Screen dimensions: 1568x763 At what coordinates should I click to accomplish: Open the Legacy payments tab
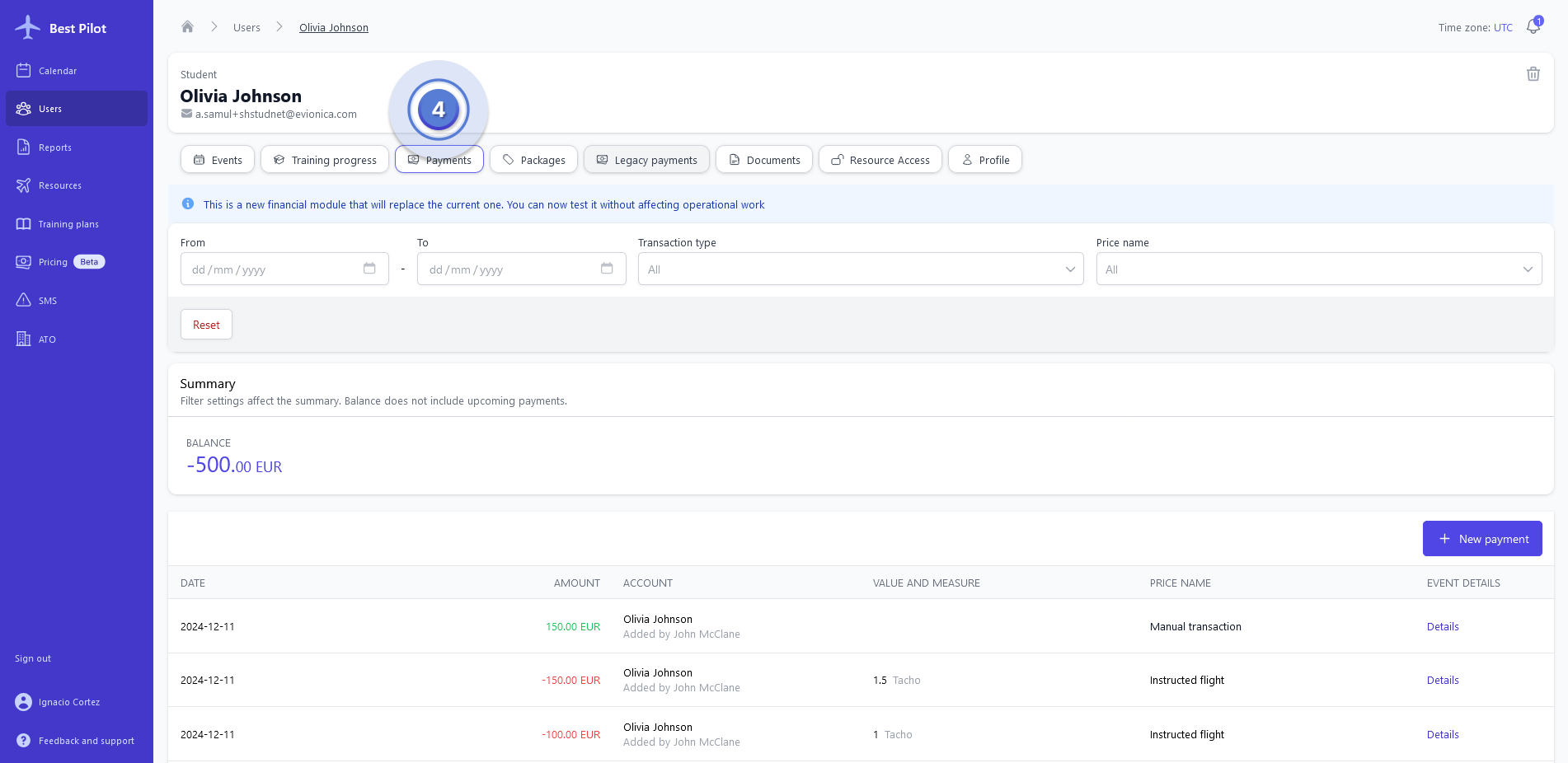pyautogui.click(x=646, y=160)
